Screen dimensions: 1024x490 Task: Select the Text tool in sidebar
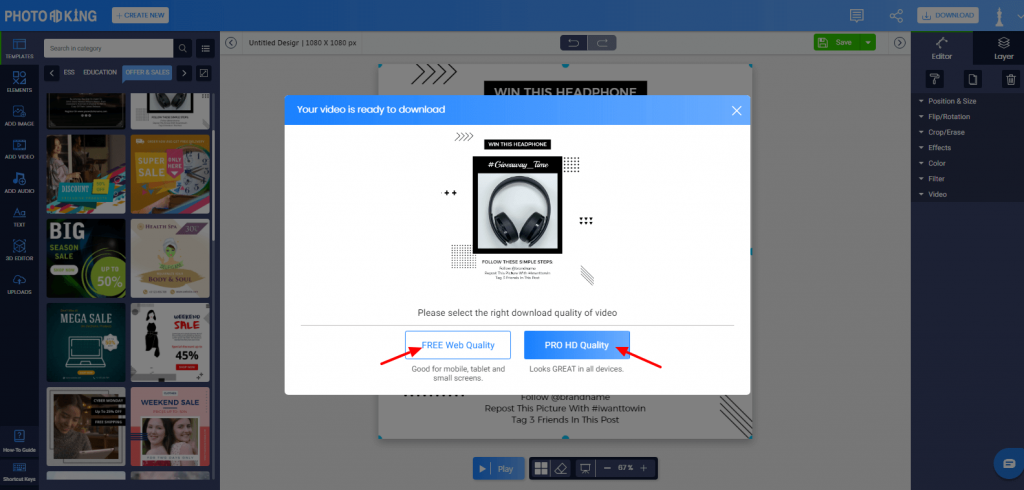coord(19,217)
